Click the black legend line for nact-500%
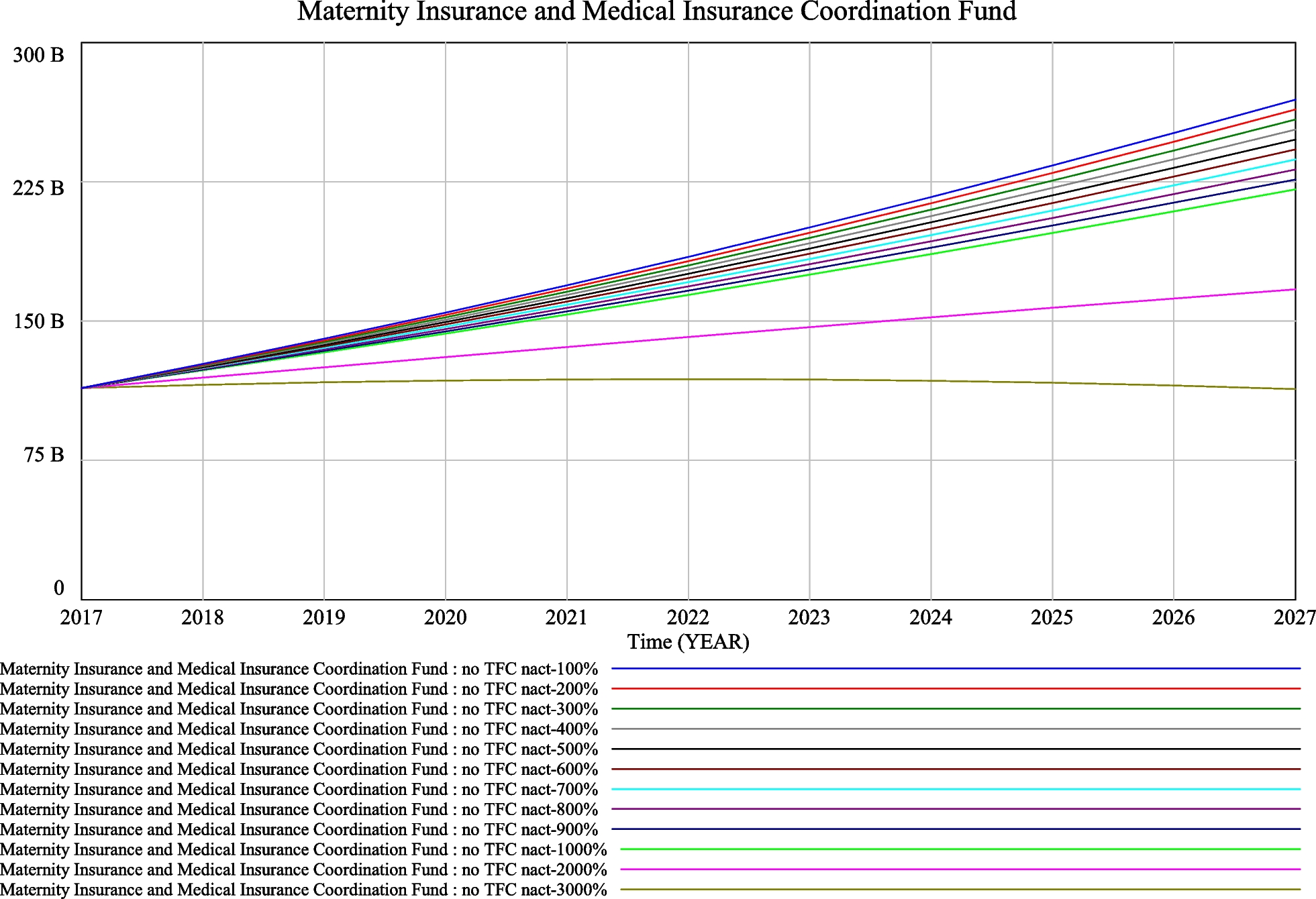 click(956, 749)
